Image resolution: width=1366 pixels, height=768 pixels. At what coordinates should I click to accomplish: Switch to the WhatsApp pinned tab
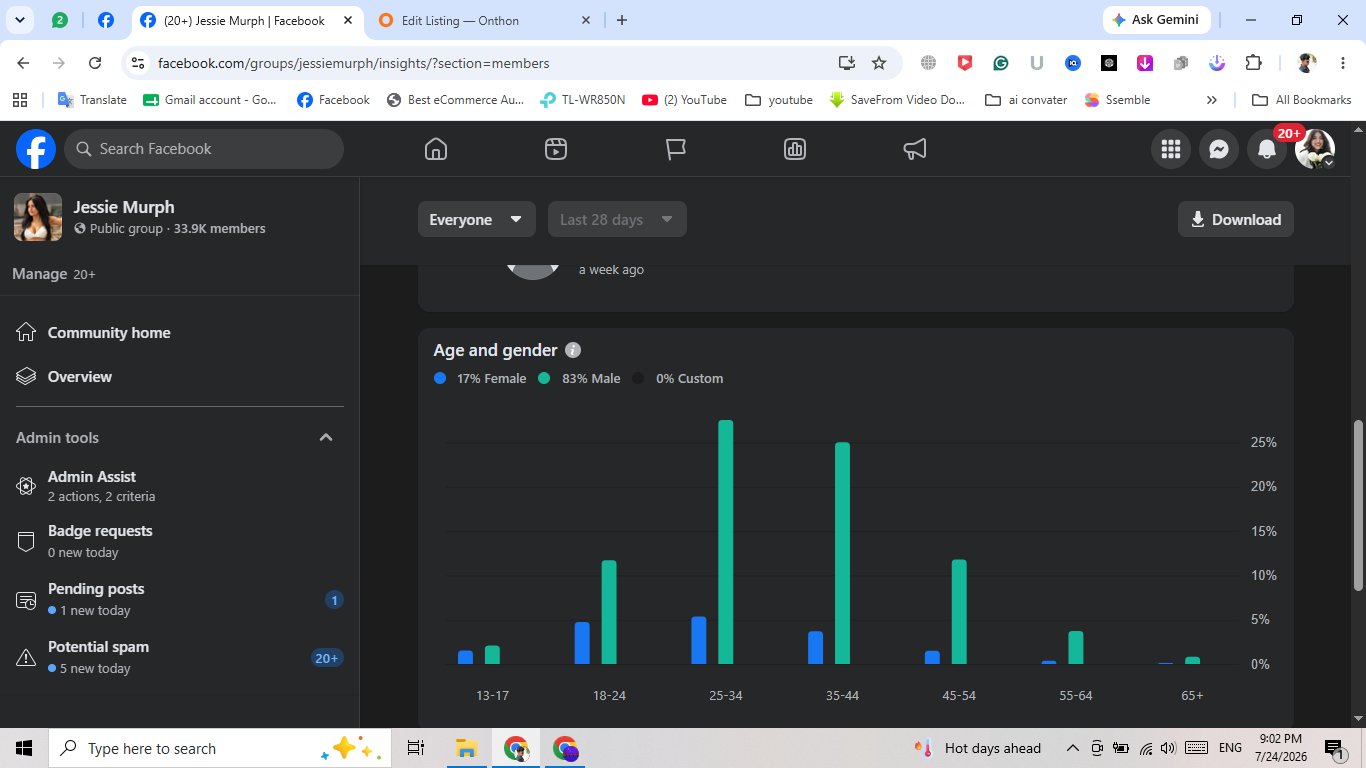(60, 20)
